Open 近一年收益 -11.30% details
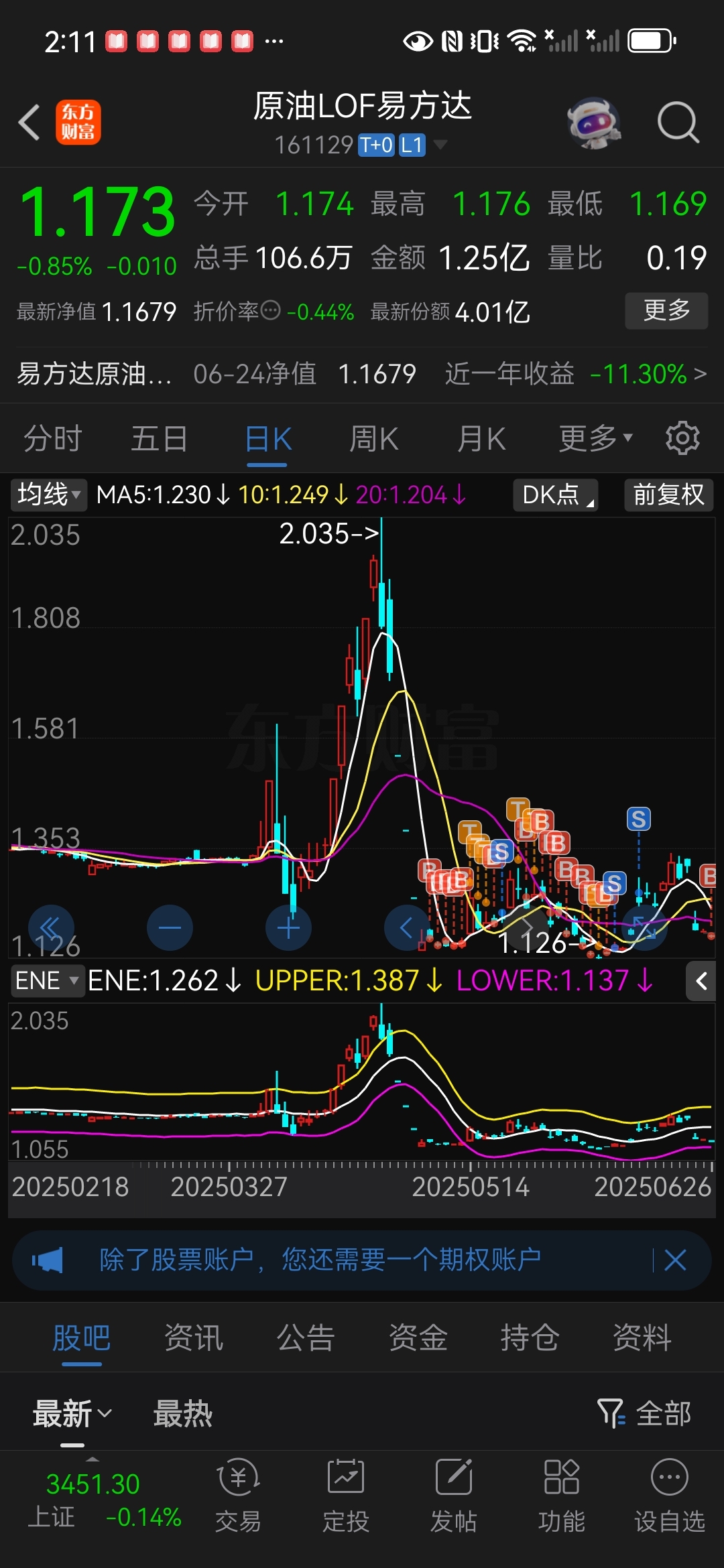This screenshot has width=724, height=1568. (577, 374)
